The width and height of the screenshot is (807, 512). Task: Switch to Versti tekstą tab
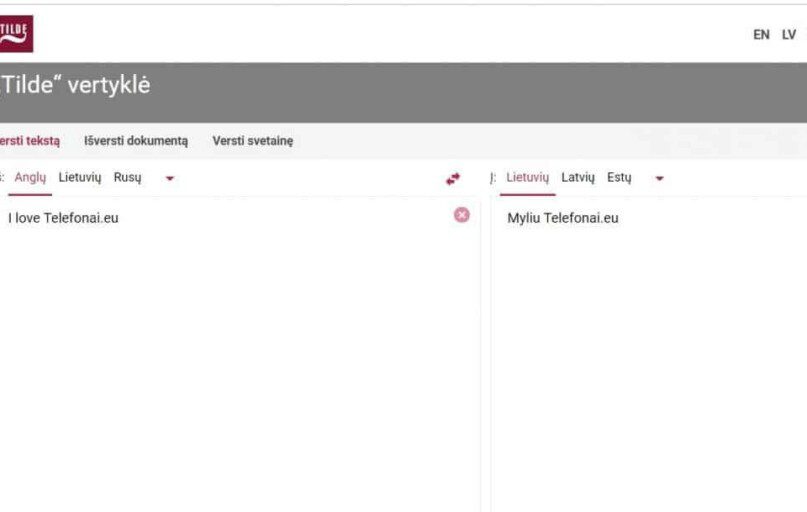click(29, 141)
